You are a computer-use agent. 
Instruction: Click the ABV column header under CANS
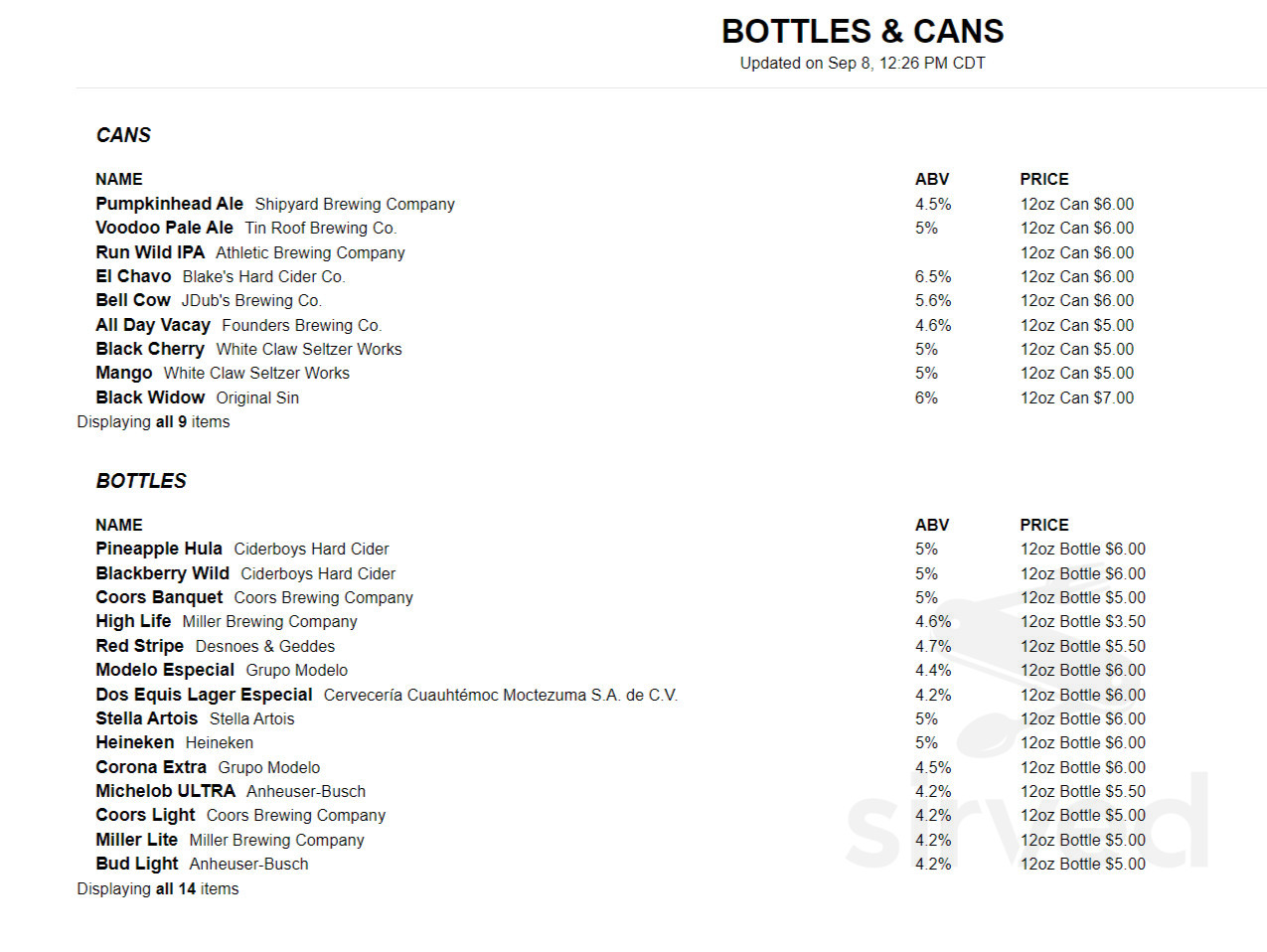pyautogui.click(x=932, y=179)
